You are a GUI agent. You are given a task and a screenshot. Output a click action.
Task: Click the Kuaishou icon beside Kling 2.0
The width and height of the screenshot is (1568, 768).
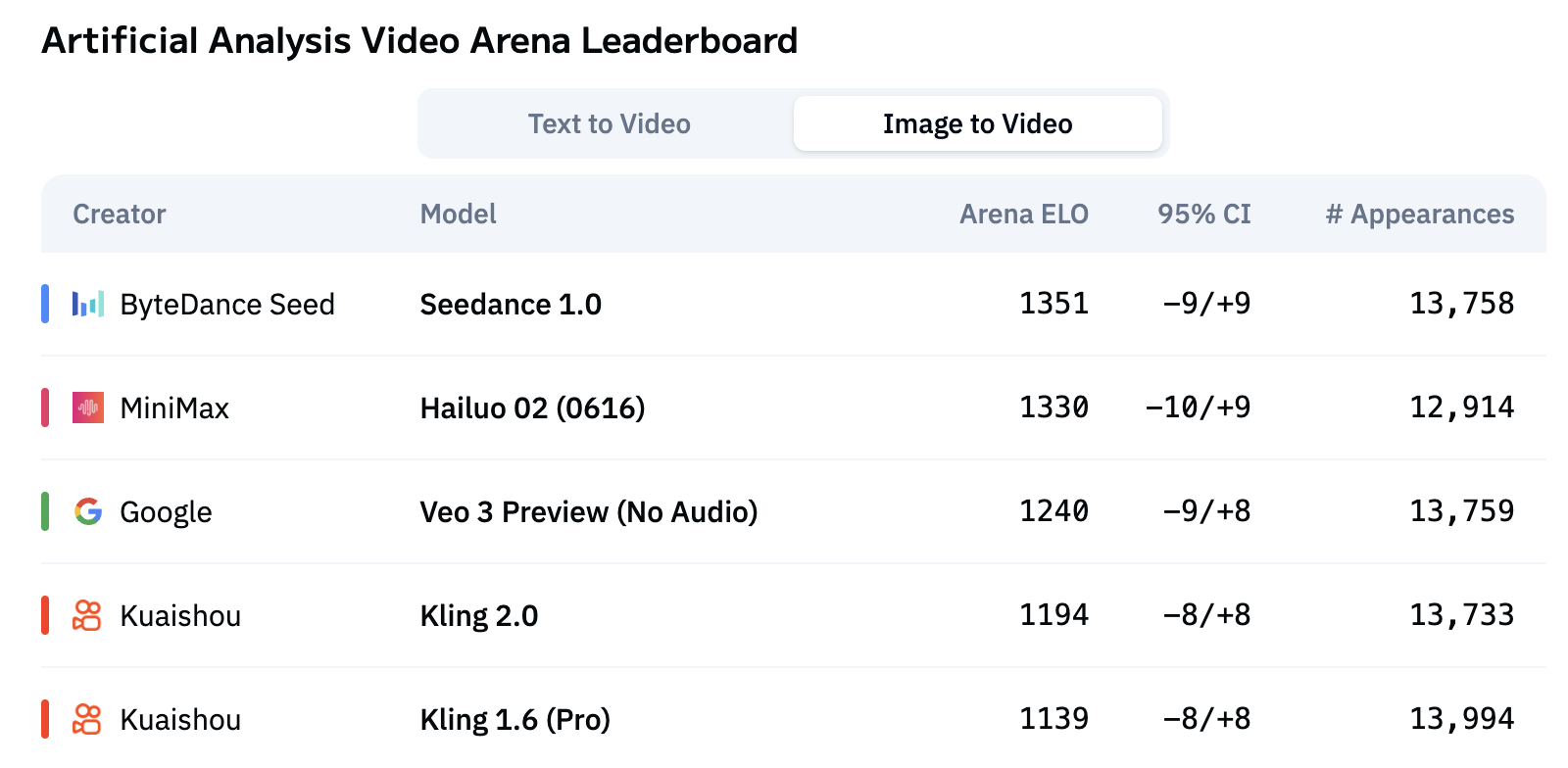(87, 615)
